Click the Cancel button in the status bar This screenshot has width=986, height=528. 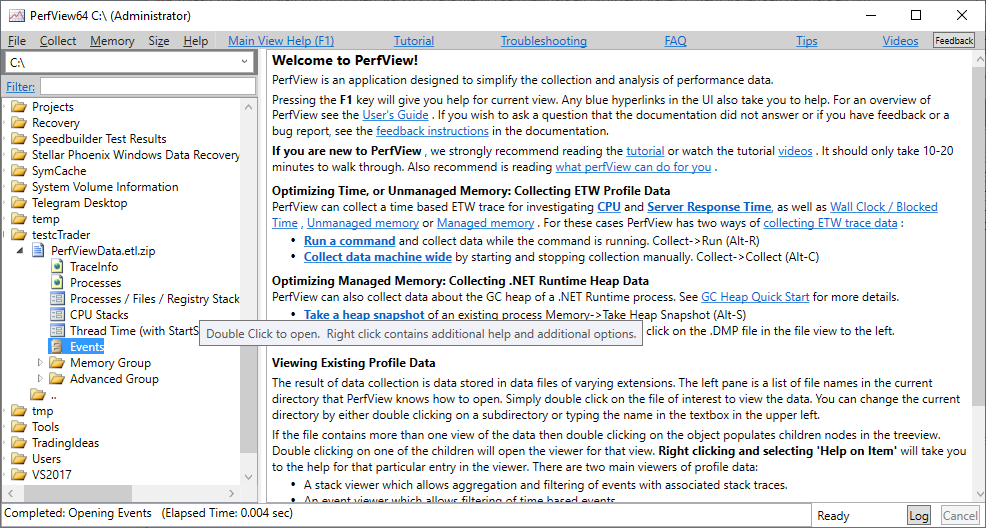click(960, 515)
